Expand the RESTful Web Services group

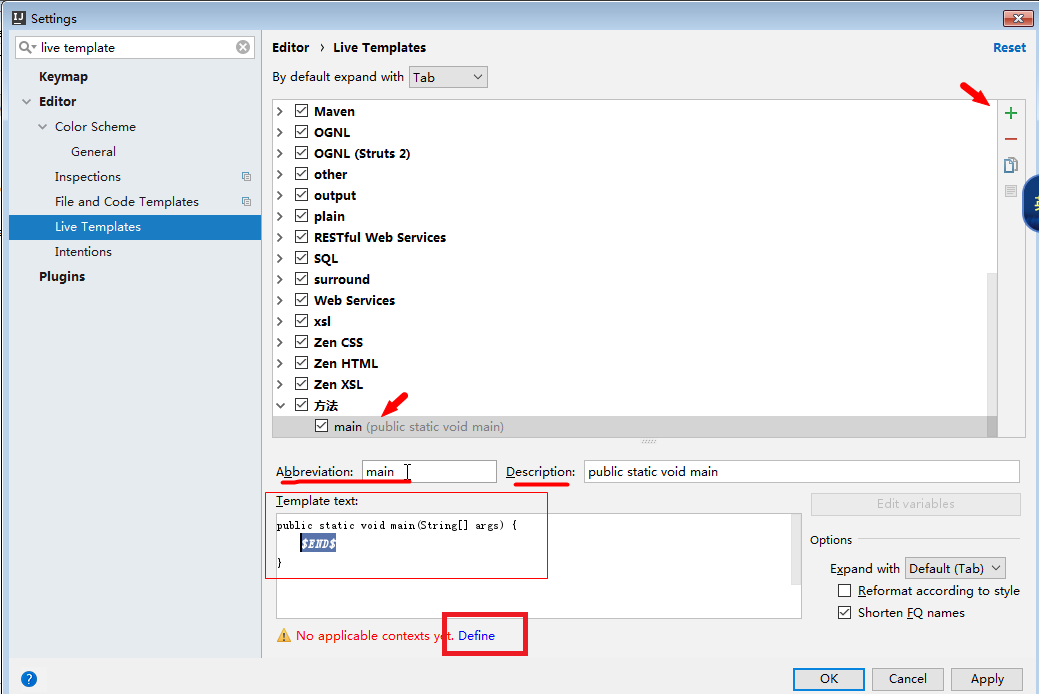(280, 236)
